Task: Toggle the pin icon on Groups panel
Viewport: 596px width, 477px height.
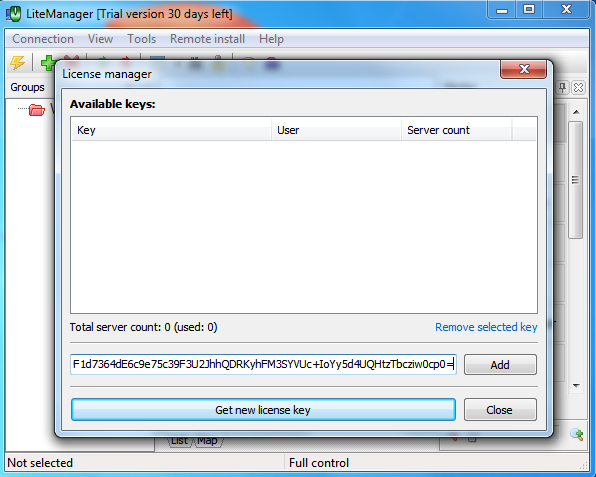Action: (x=563, y=88)
